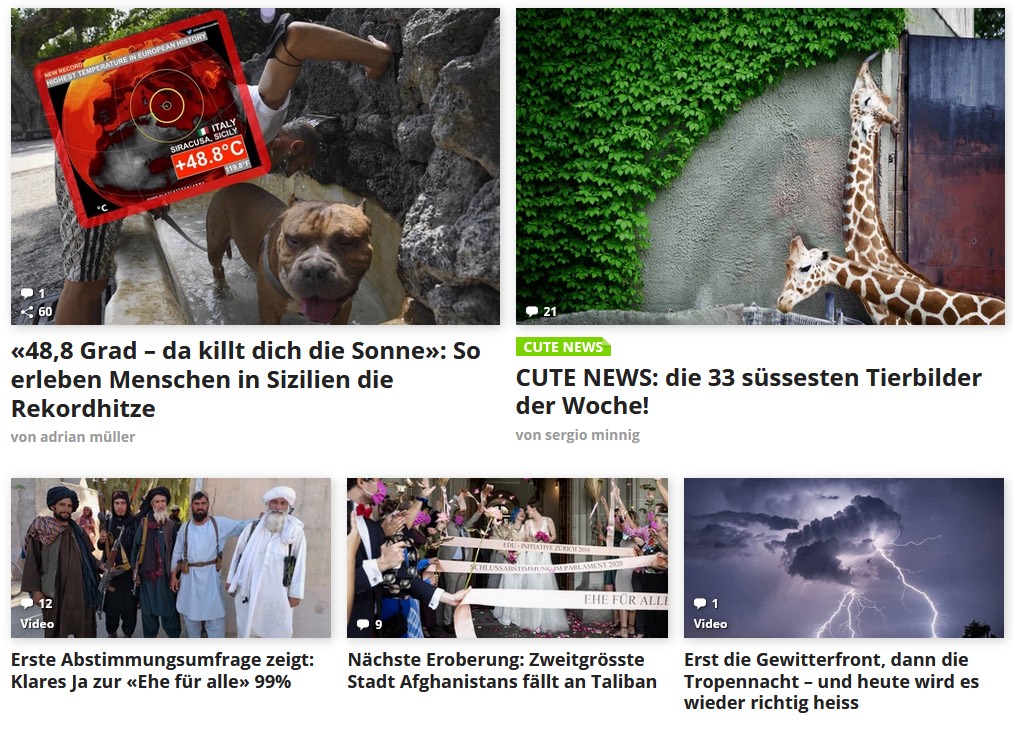Screen dimensions: 1013x731
Task: Open the dog at fountain thumbnail
Action: [255, 166]
